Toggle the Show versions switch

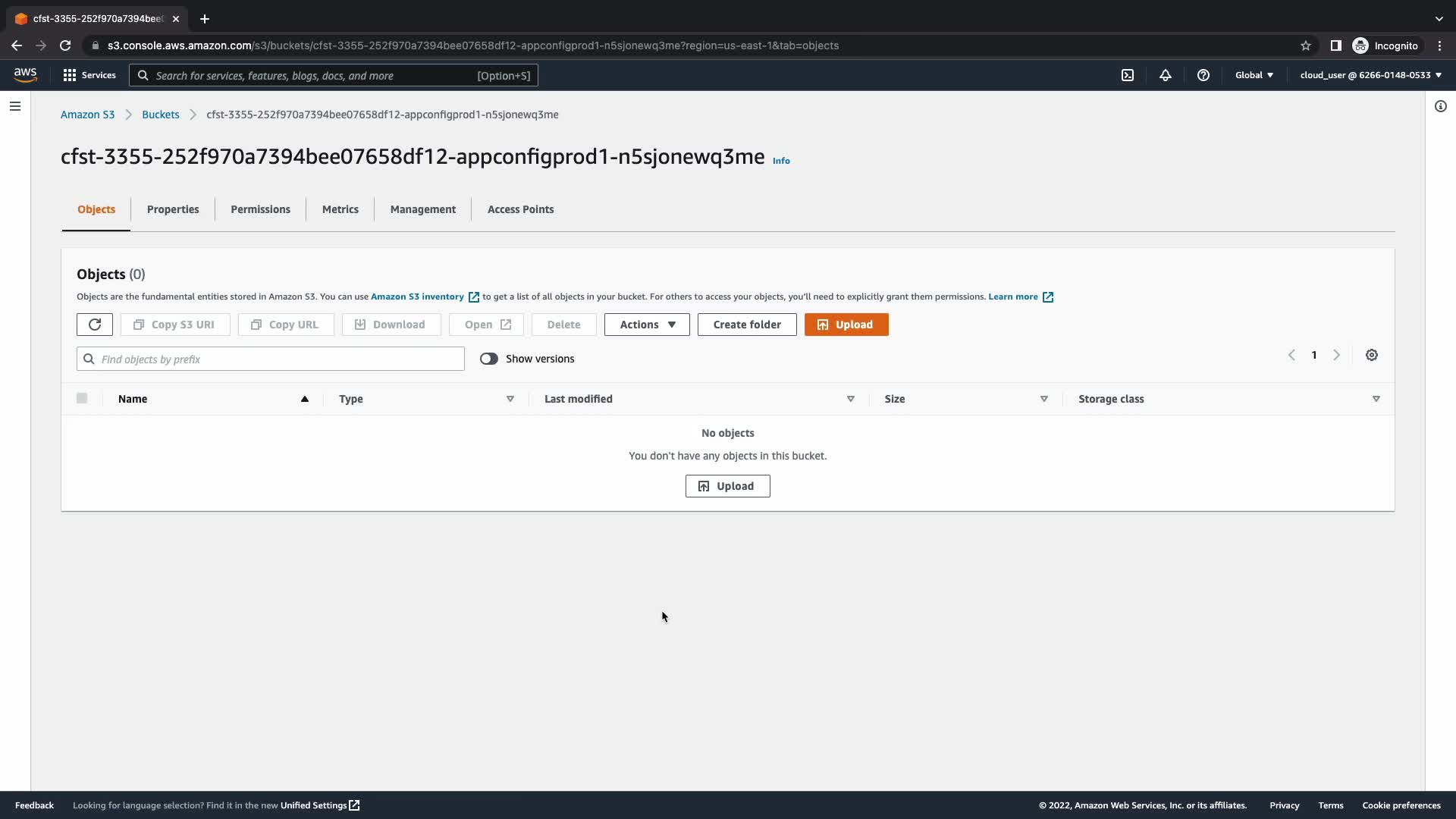489,359
